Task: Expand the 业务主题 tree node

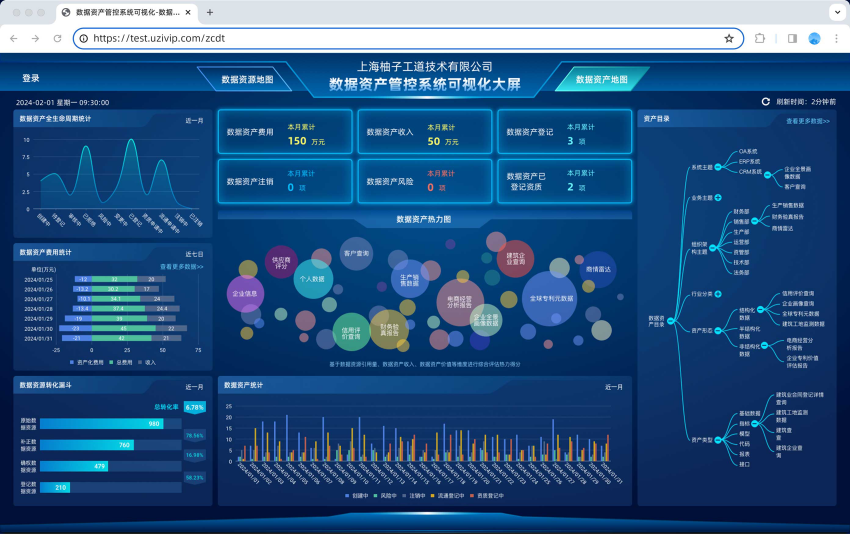Action: click(x=718, y=197)
